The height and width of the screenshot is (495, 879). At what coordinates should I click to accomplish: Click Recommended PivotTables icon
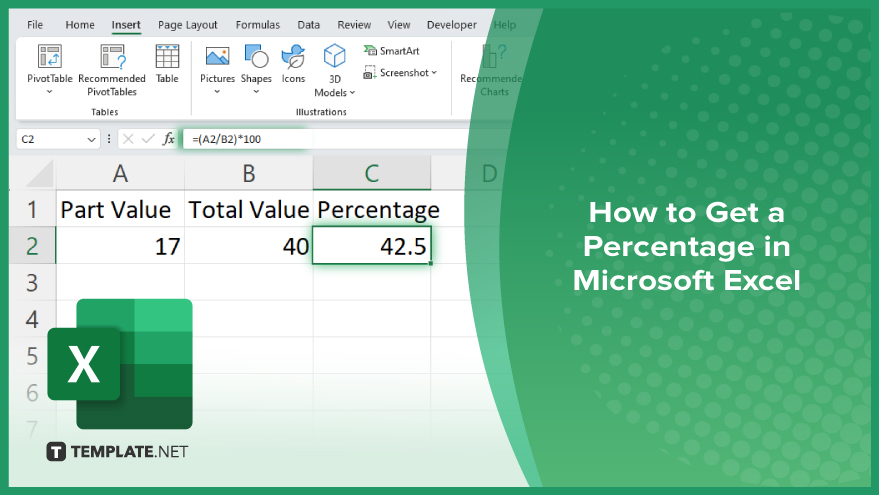[x=112, y=56]
